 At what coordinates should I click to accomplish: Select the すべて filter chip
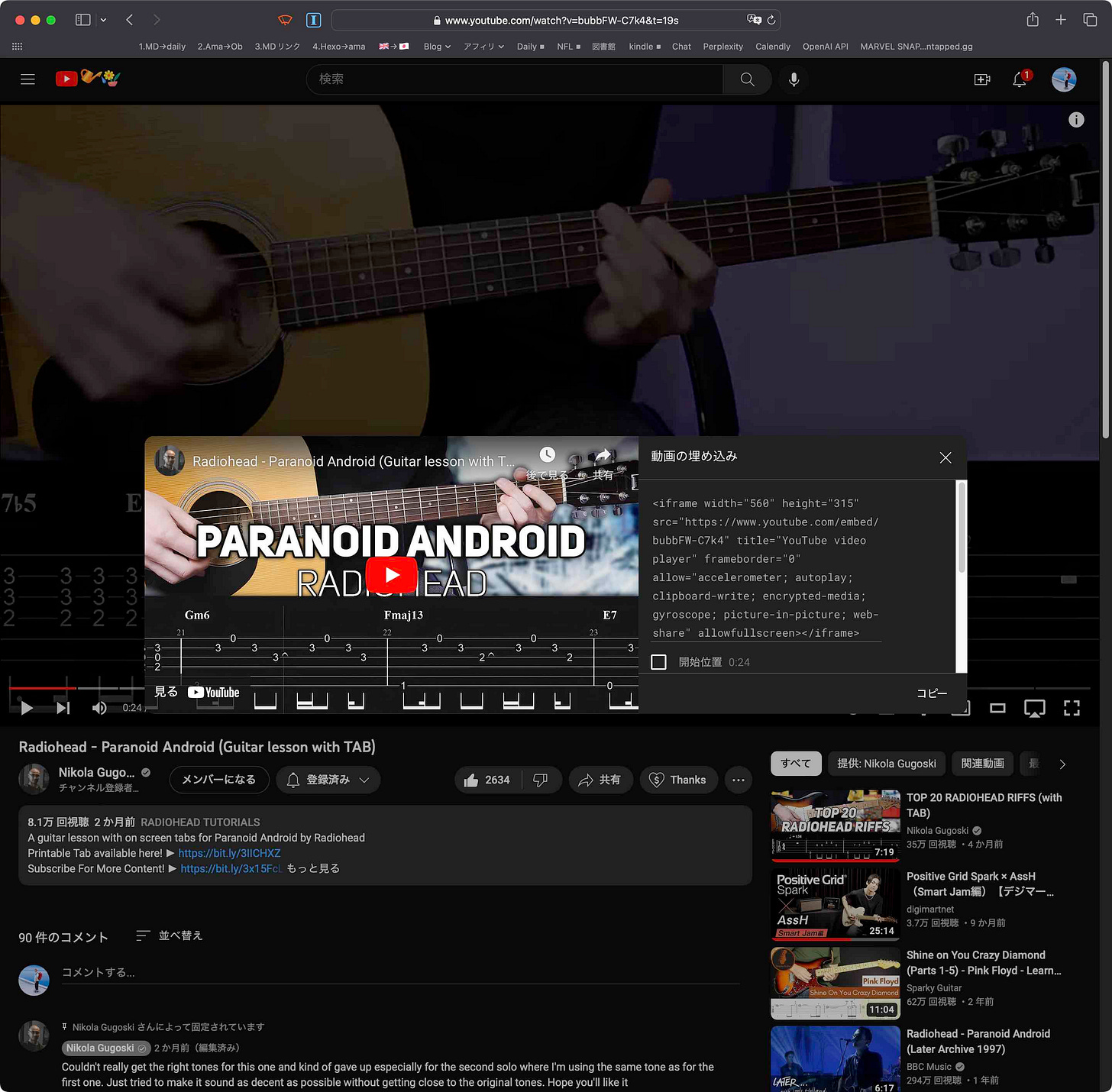point(796,764)
